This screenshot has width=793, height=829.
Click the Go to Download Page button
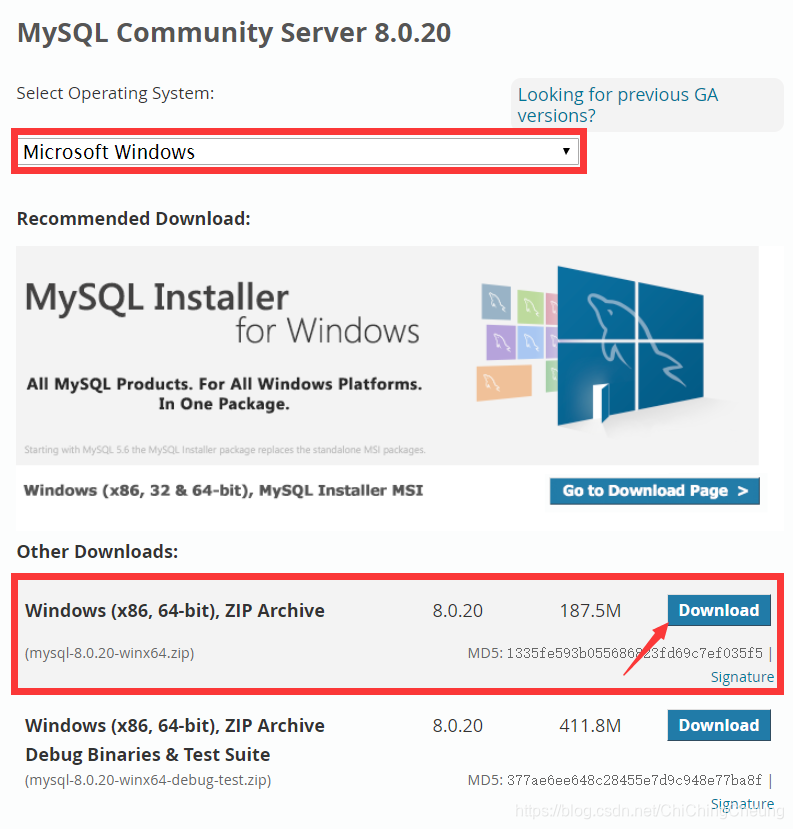tap(654, 491)
